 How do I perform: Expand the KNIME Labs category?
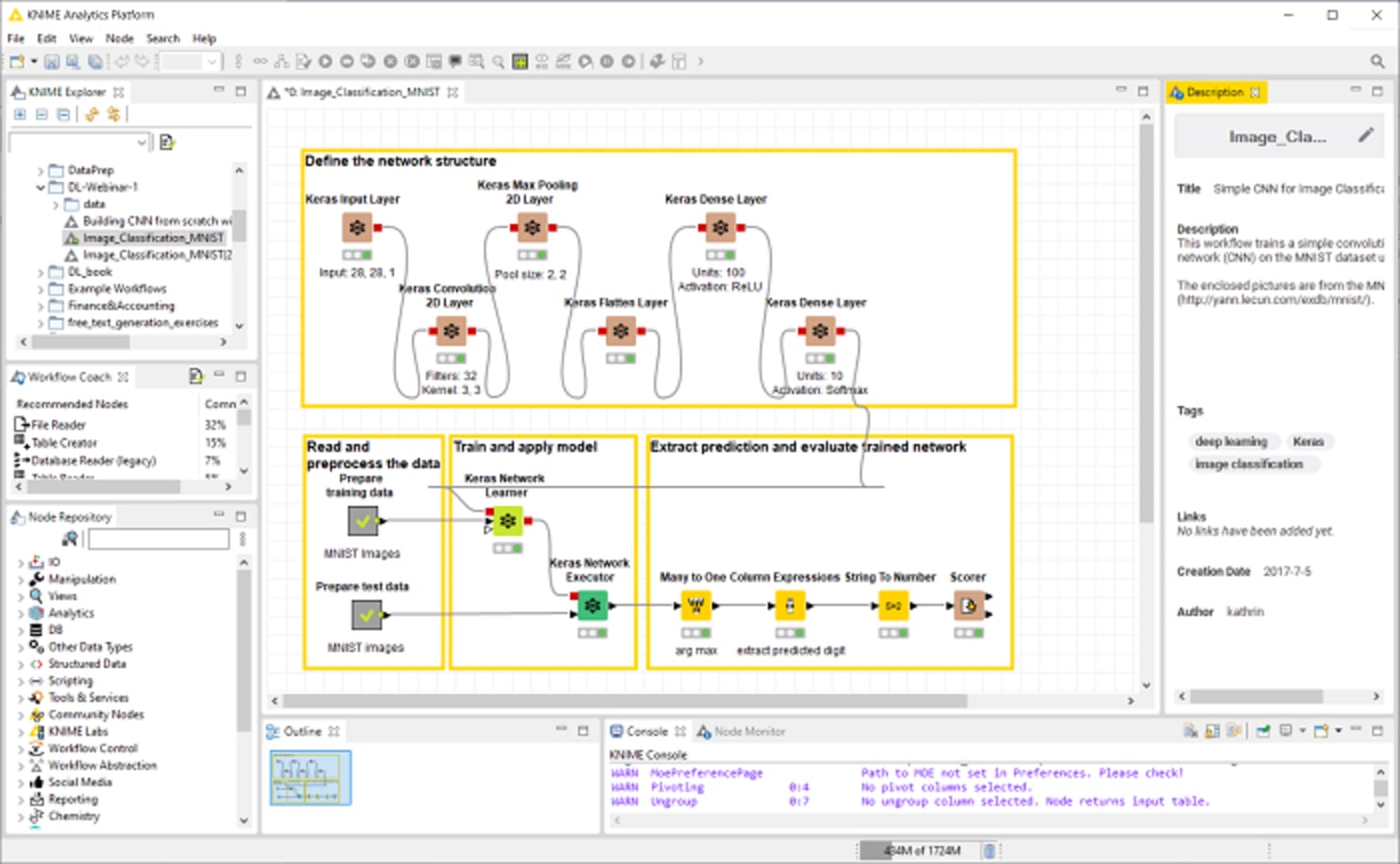21,732
